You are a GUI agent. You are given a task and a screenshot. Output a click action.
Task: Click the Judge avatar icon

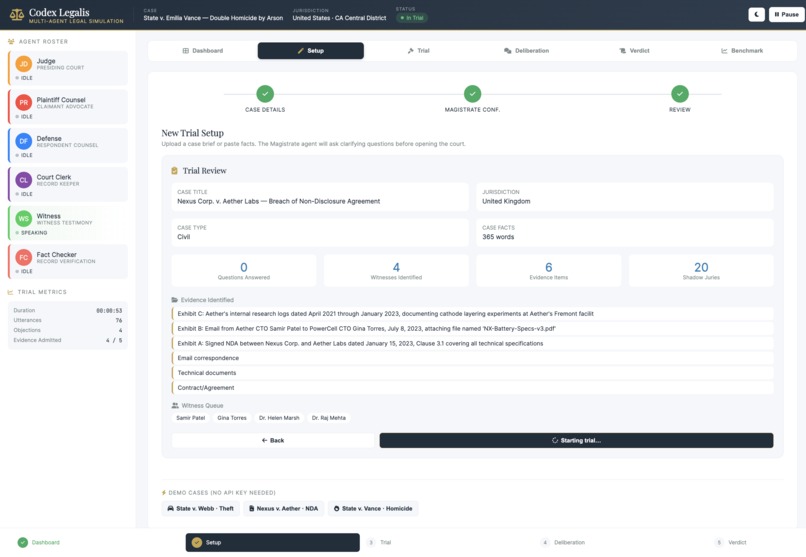[x=24, y=64]
